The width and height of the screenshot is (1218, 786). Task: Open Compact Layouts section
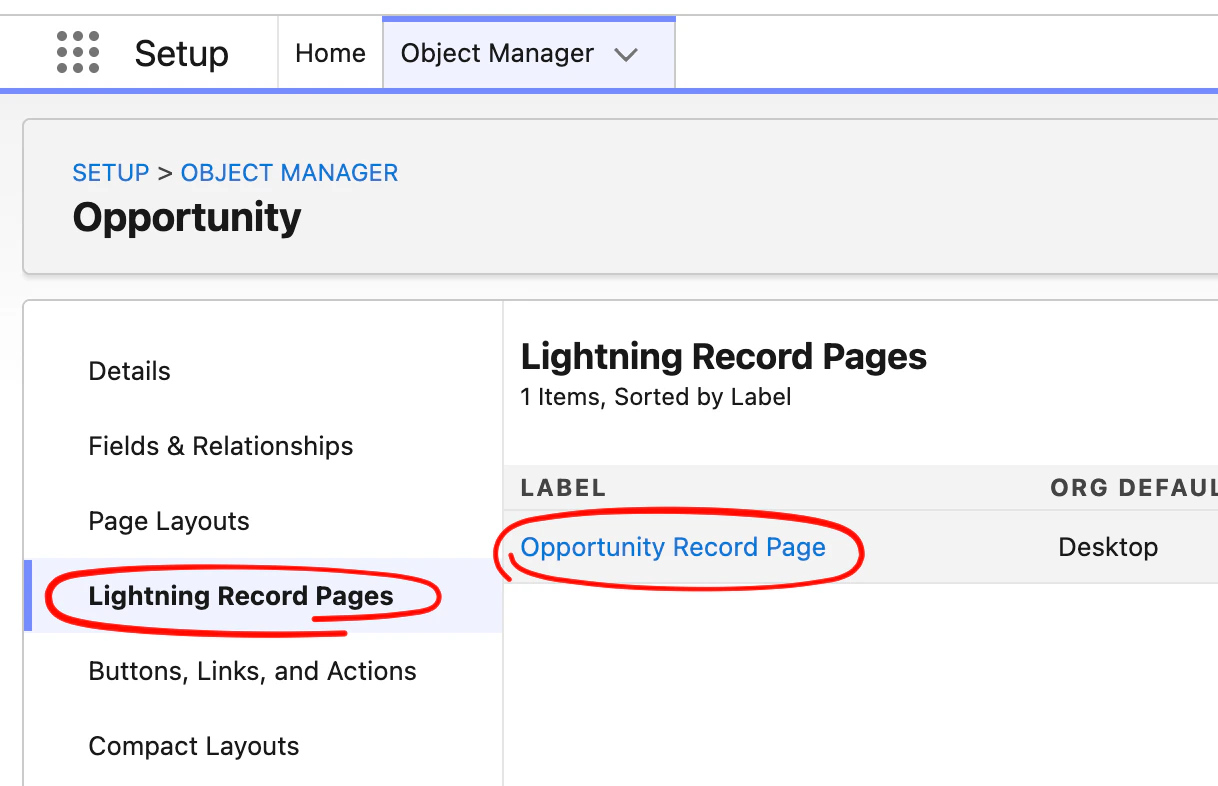(x=194, y=746)
